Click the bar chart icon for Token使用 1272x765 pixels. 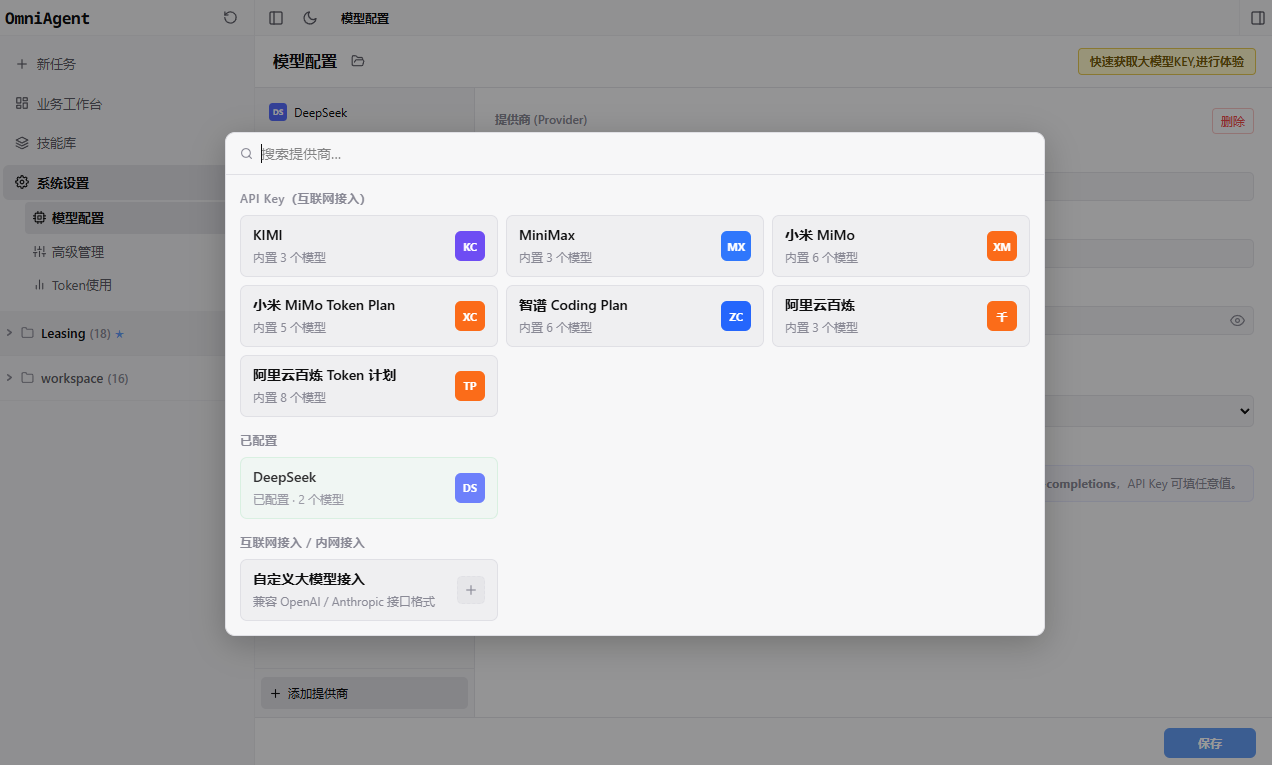point(39,285)
